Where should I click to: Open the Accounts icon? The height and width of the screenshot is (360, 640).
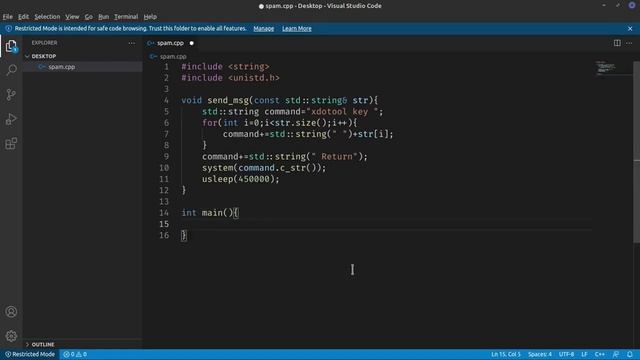click(x=11, y=312)
